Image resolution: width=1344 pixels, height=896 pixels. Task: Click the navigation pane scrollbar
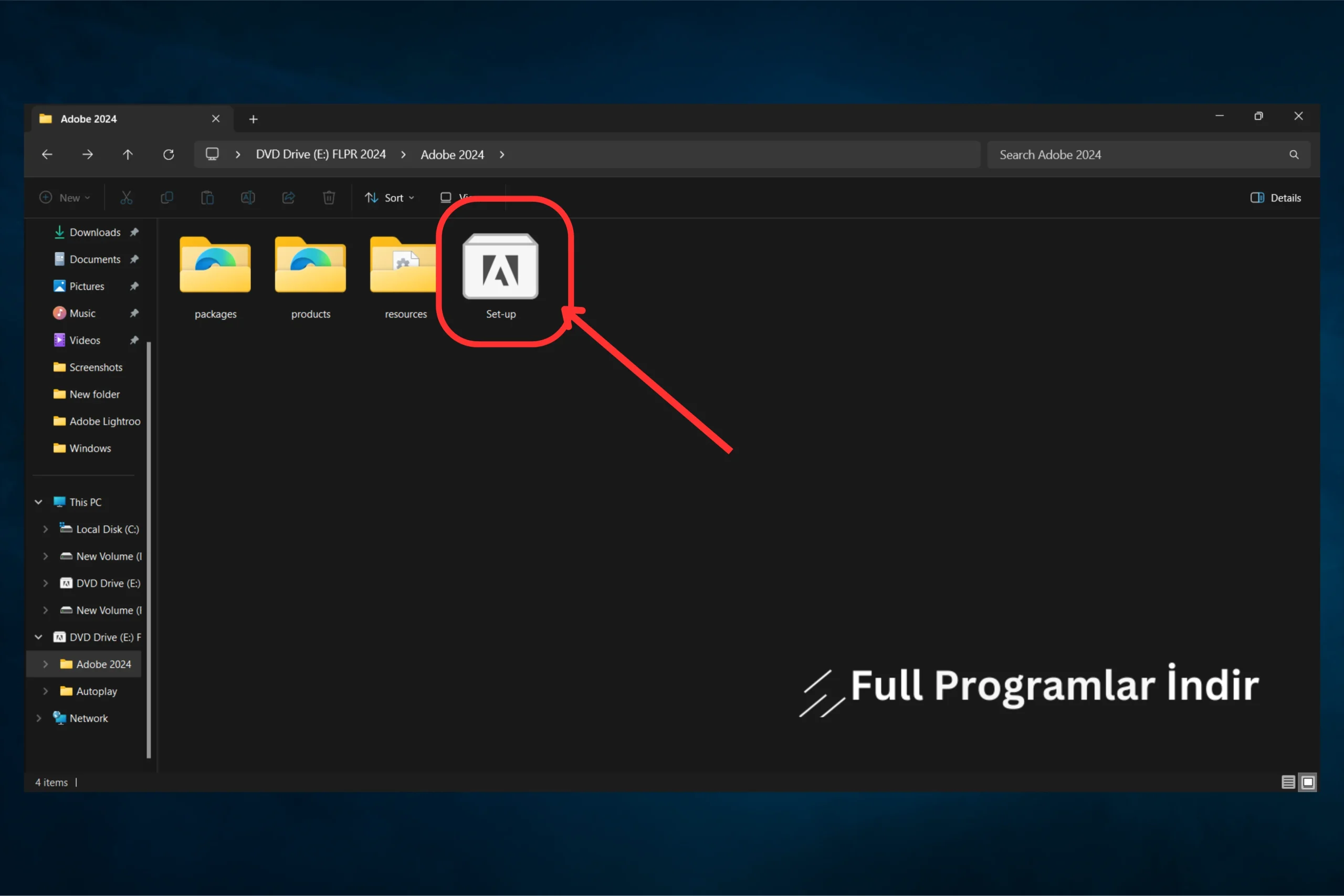coord(149,550)
